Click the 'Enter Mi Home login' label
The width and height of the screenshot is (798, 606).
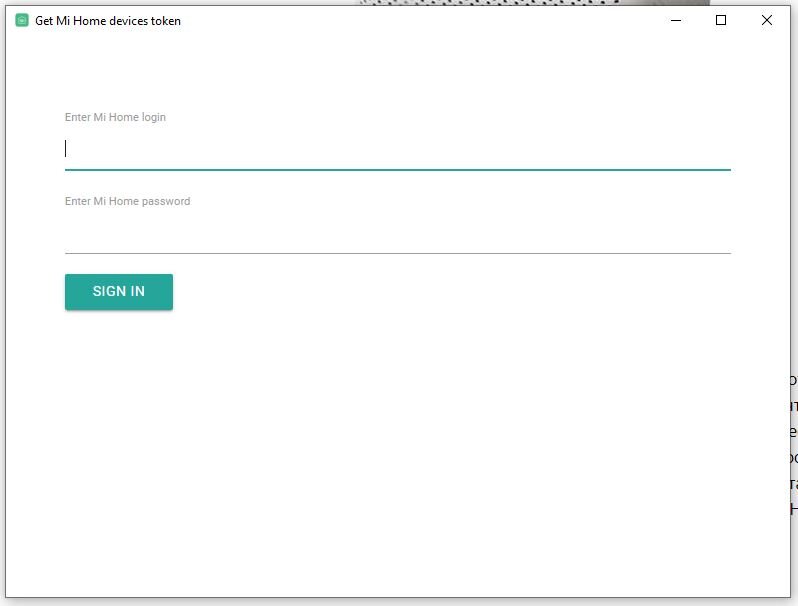(116, 117)
